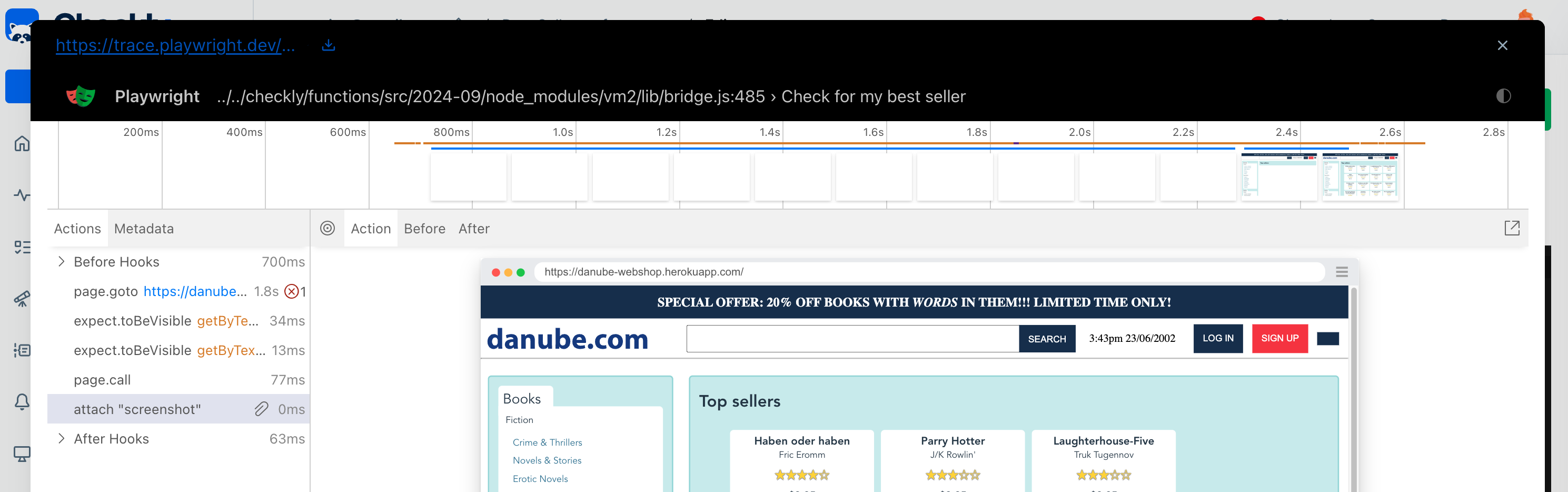1568x492 pixels.
Task: Select the filmstrip thumbnail near 2.4s
Action: pyautogui.click(x=1278, y=176)
